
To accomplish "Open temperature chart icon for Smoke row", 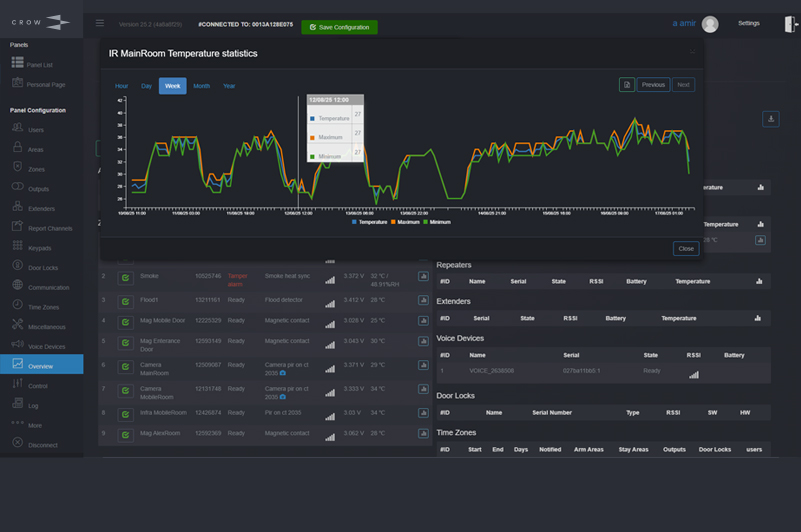I will click(423, 277).
